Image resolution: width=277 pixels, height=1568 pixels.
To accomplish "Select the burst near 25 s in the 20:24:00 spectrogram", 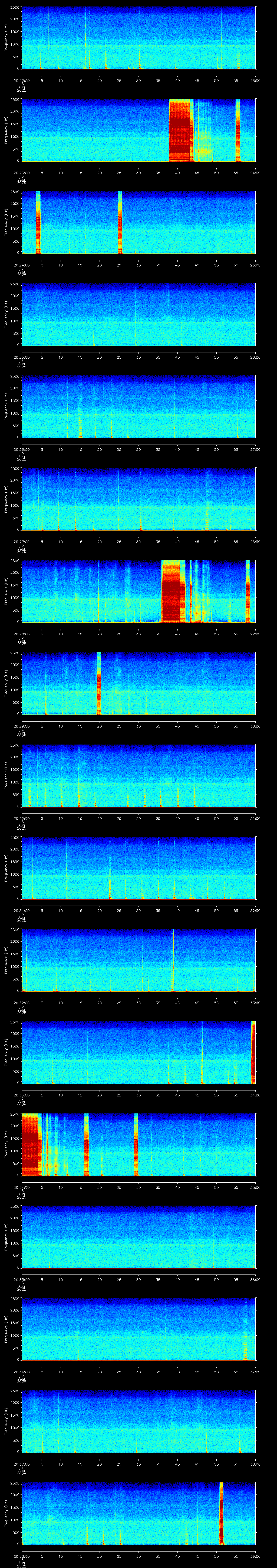I will click(x=120, y=222).
